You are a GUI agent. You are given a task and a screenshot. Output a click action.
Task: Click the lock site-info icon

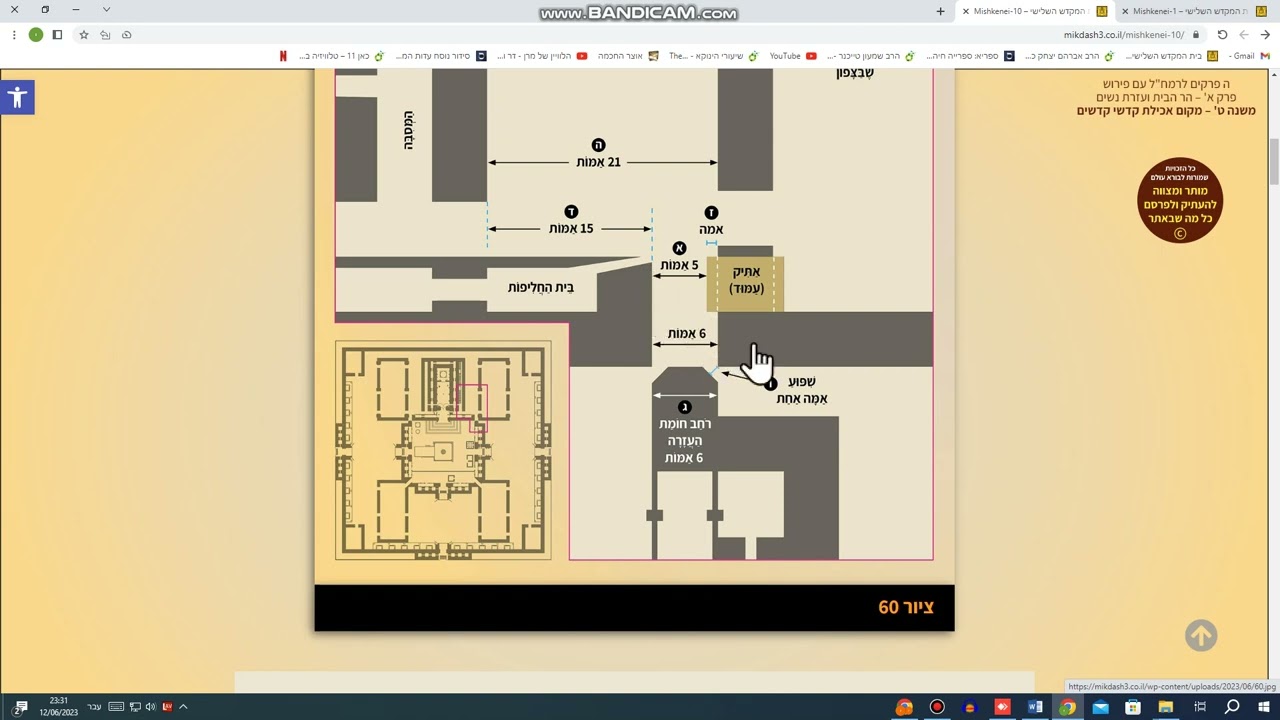point(1196,34)
